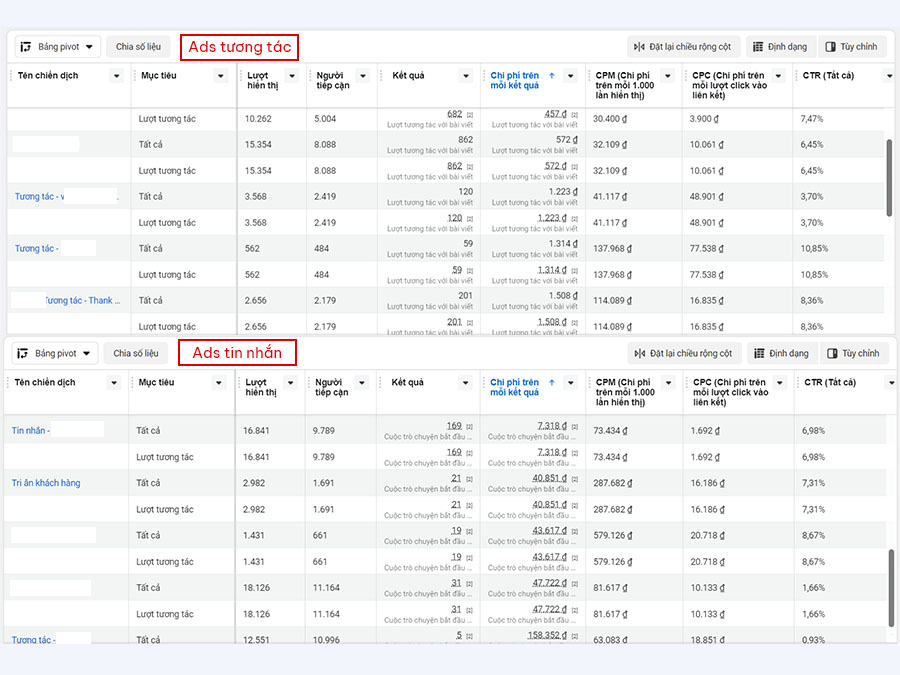Viewport: 900px width, 675px height.
Task: Click sort arrow on cost-per-result header, Ads tin nhắn table
Action: coord(552,383)
